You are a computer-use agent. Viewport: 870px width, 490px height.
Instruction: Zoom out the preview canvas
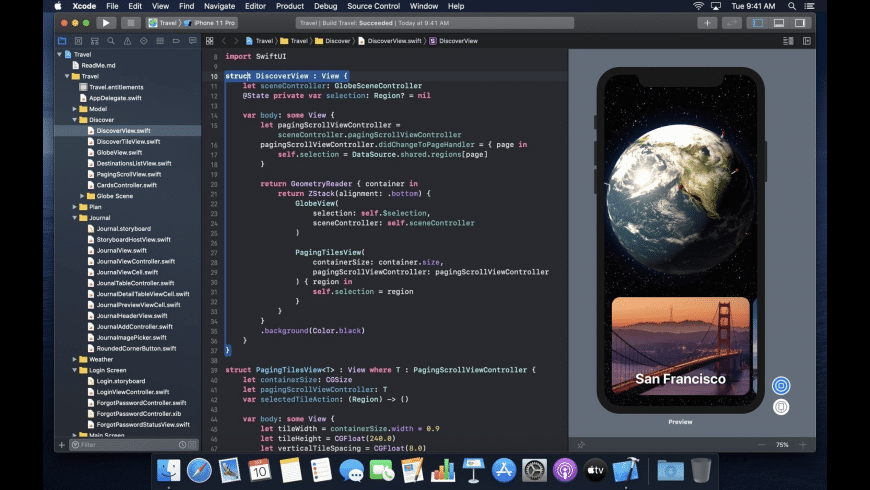[761, 445]
